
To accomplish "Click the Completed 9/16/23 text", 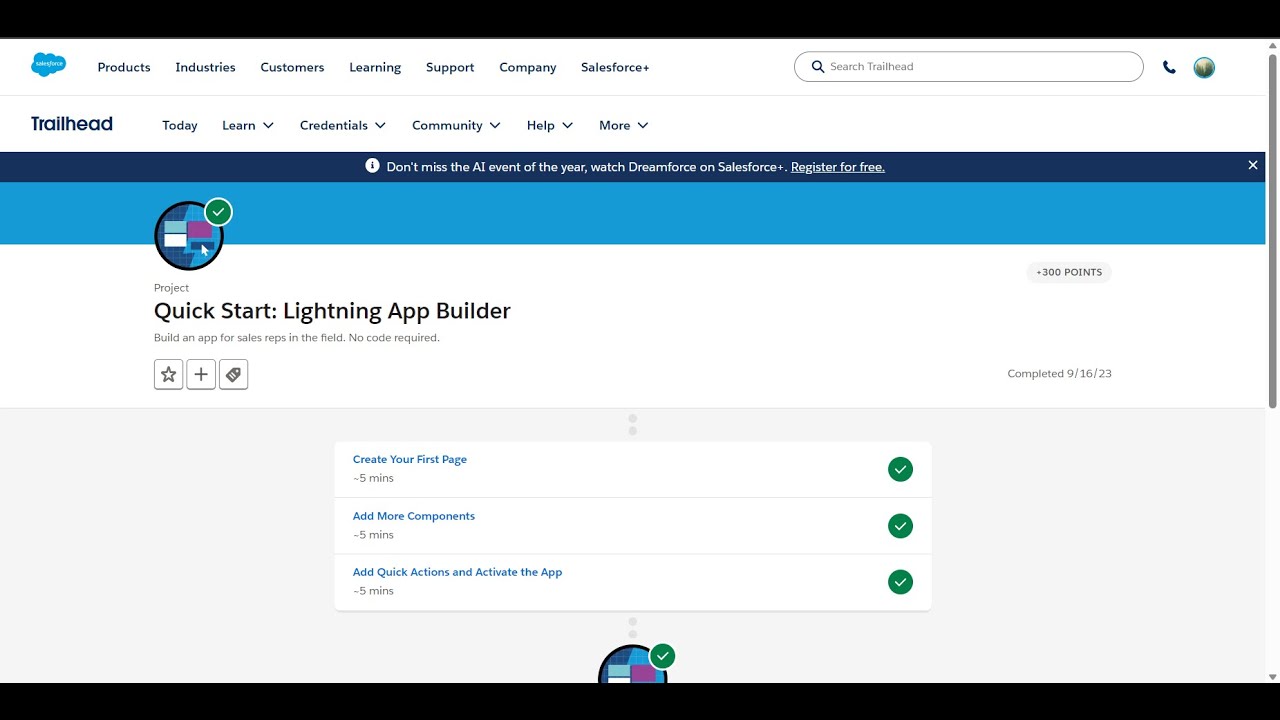I will click(1059, 373).
